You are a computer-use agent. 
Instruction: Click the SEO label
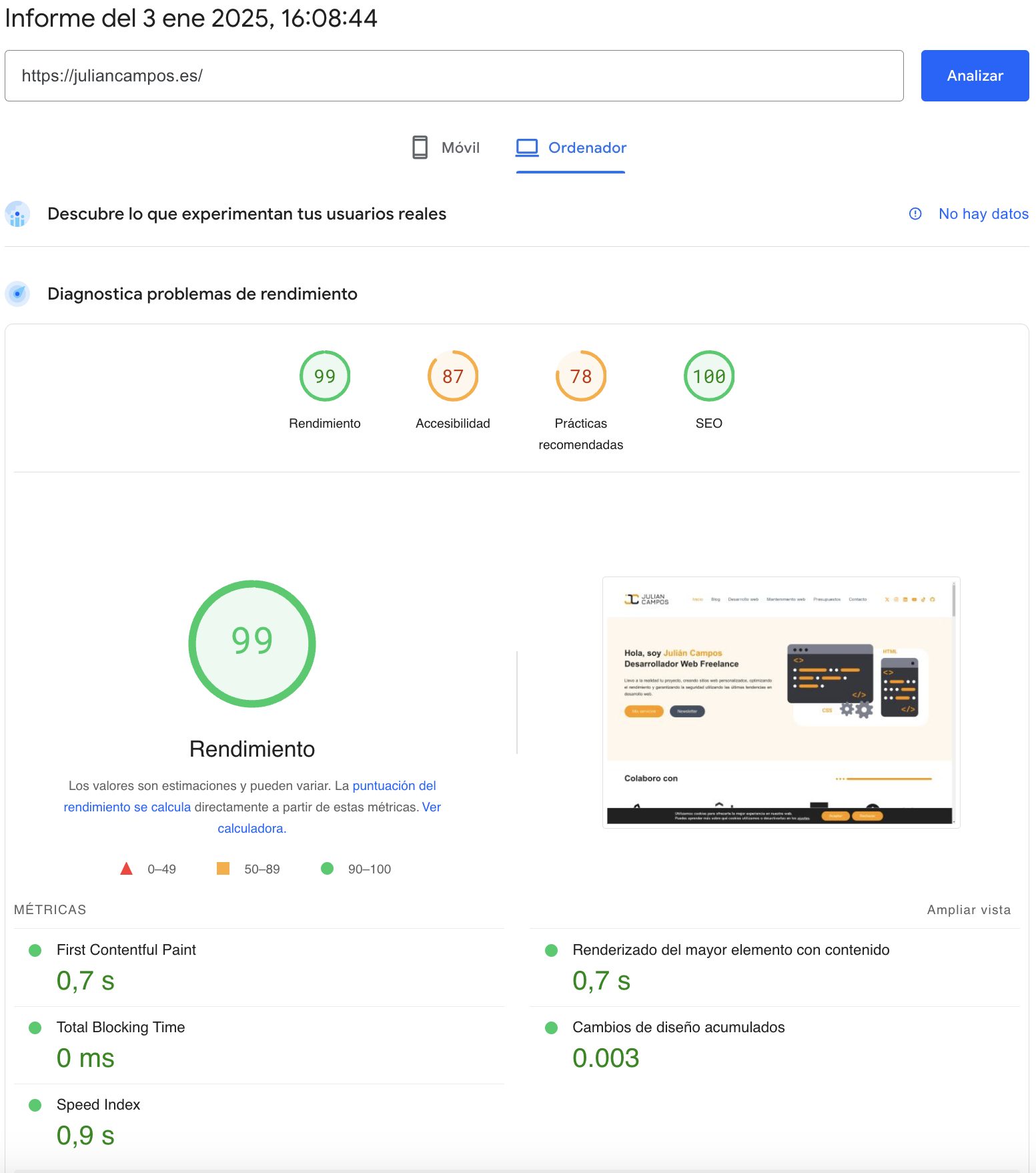tap(709, 423)
